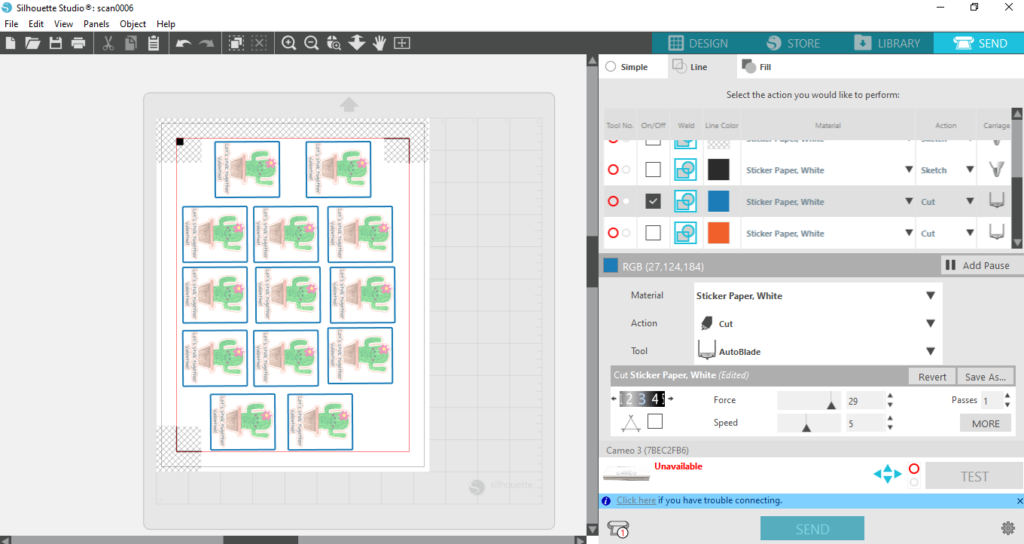Select the Simple radio button
1024x544 pixels.
610,67
